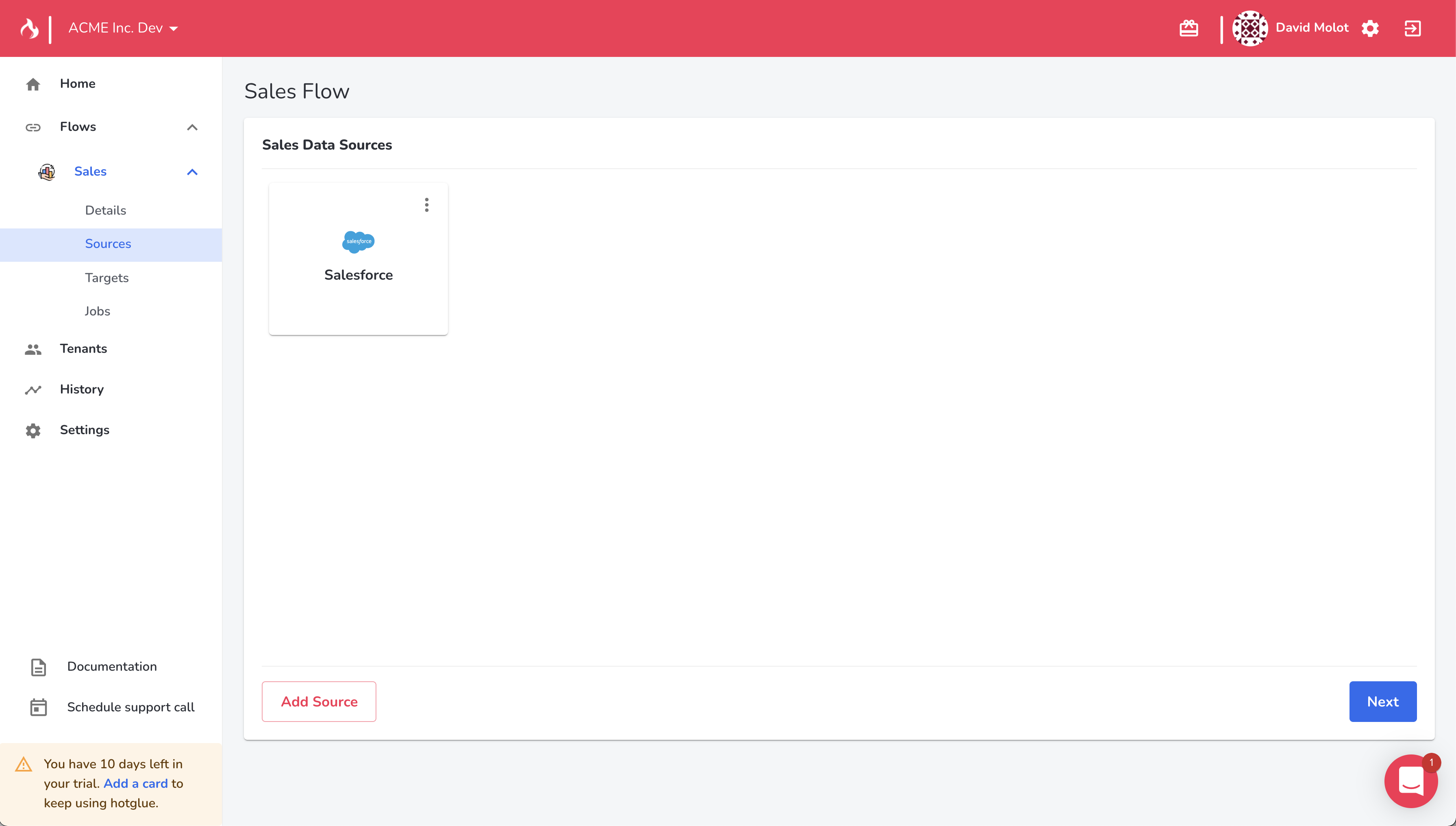Open Targets under Sales
Screen dimensions: 1456x826
click(x=106, y=278)
